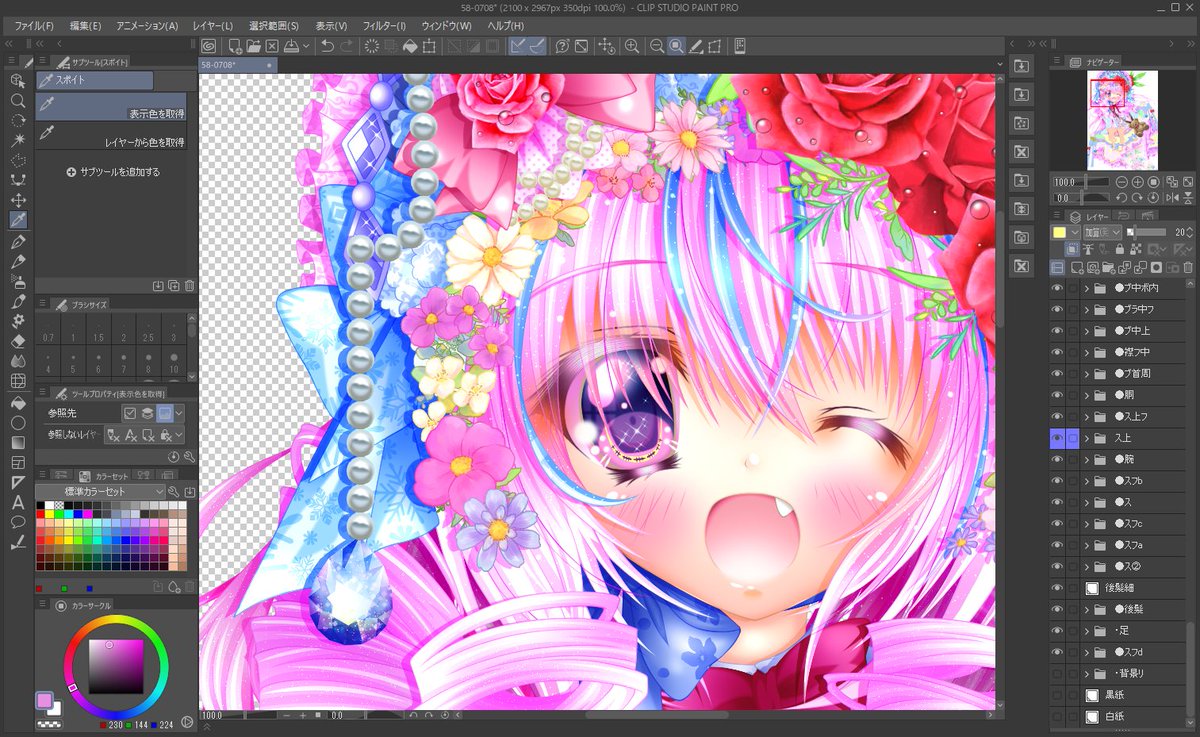
Task: Click the Undo arrow in the command bar
Action: (x=327, y=46)
